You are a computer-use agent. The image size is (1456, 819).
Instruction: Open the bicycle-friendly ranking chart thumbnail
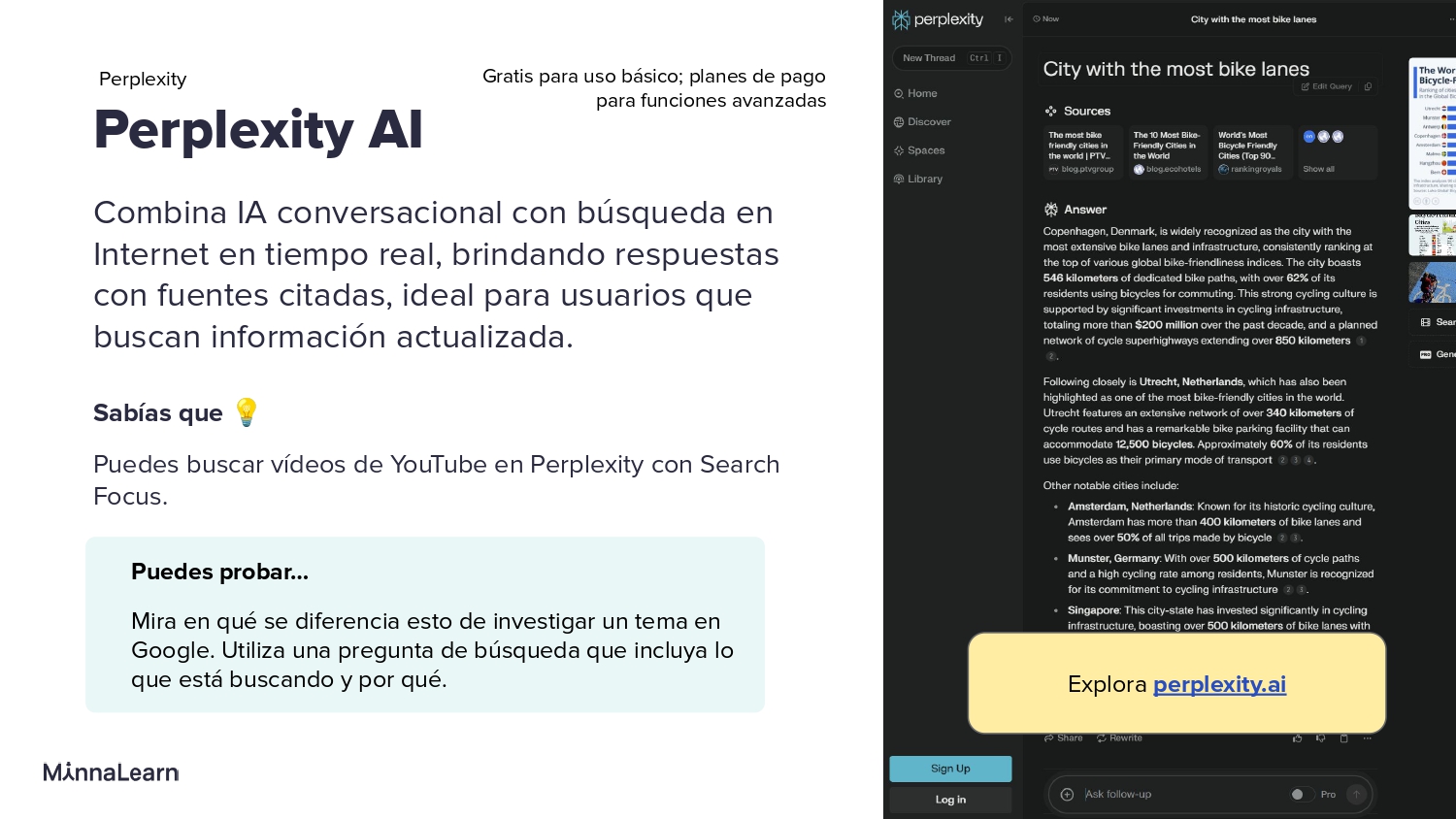pos(1433,134)
